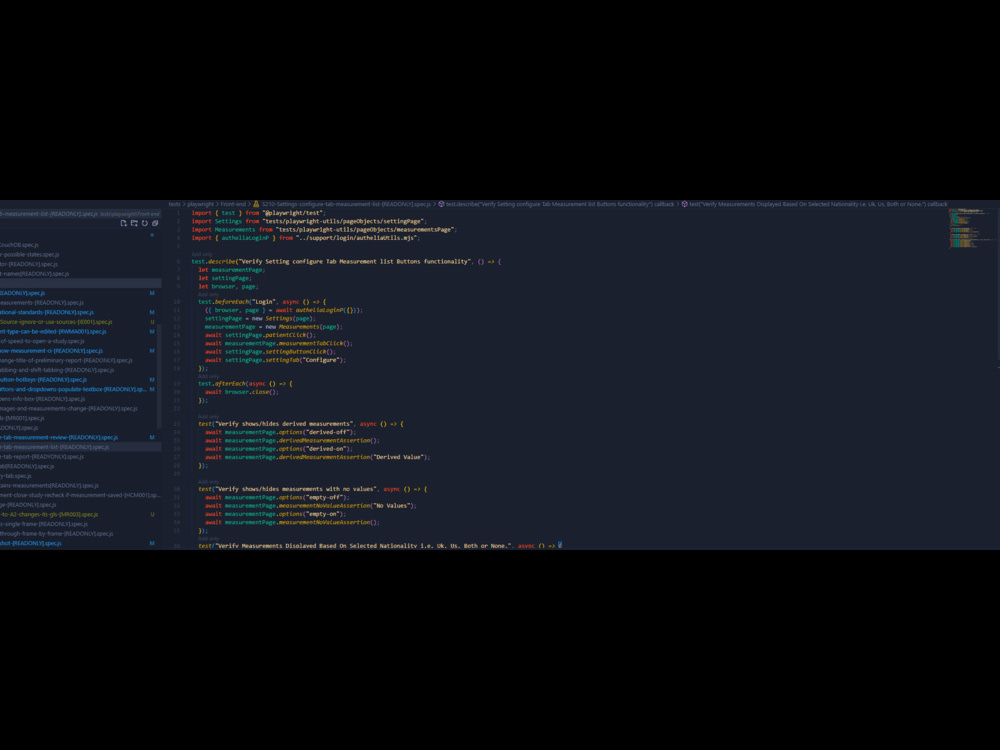Open the measurement-list open-editor entry above toolbar
Screen dimensions: 1000x750
pyautogui.click(x=80, y=214)
